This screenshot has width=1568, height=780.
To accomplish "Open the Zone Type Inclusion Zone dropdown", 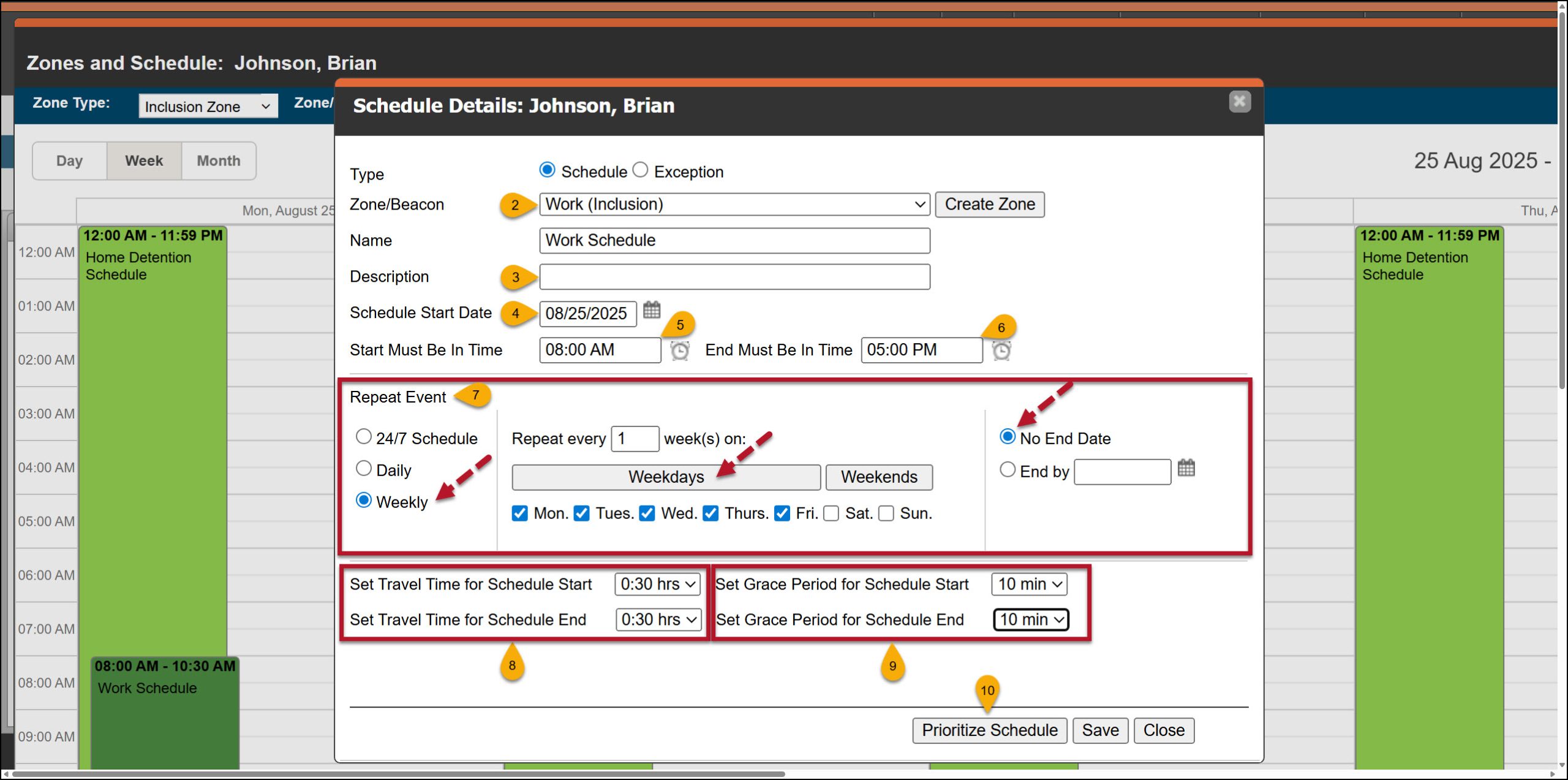I will [208, 107].
